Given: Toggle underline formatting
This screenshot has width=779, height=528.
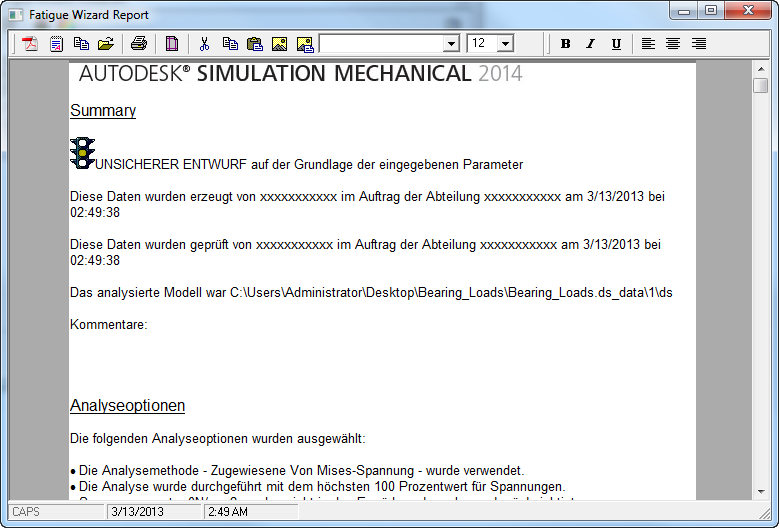Looking at the screenshot, I should click(x=616, y=44).
